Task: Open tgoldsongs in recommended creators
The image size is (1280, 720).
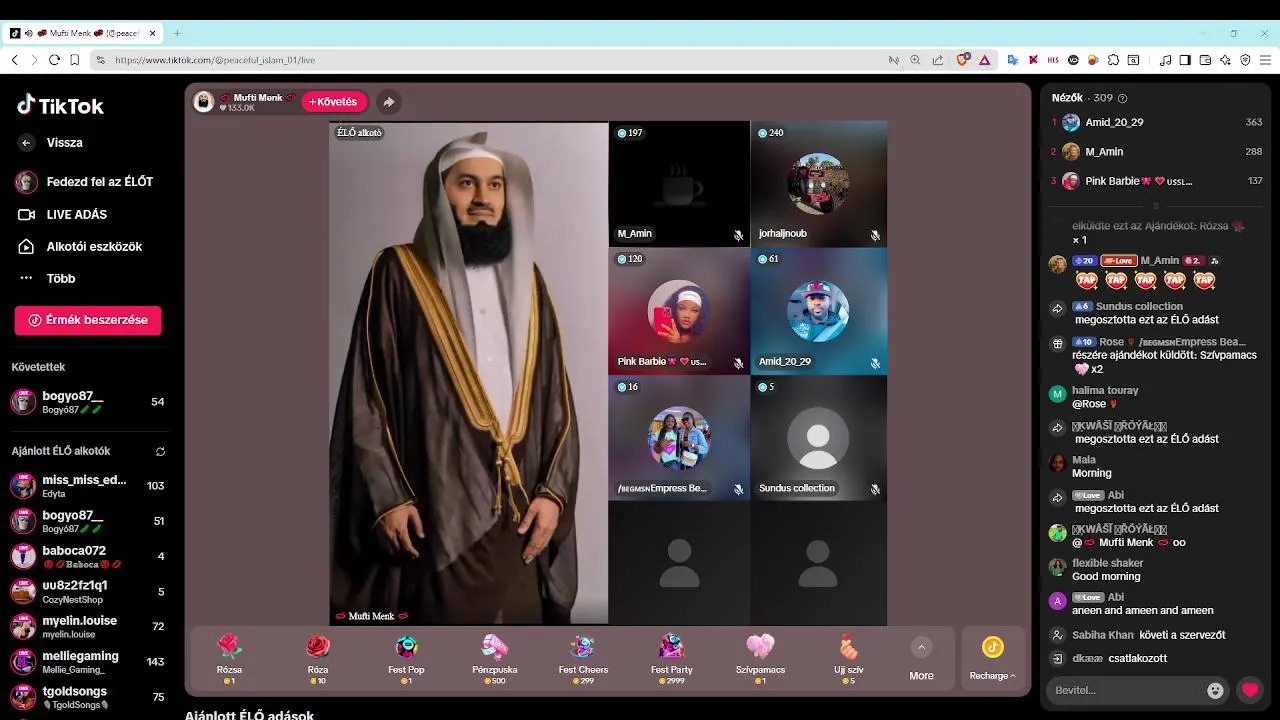Action: [x=88, y=697]
